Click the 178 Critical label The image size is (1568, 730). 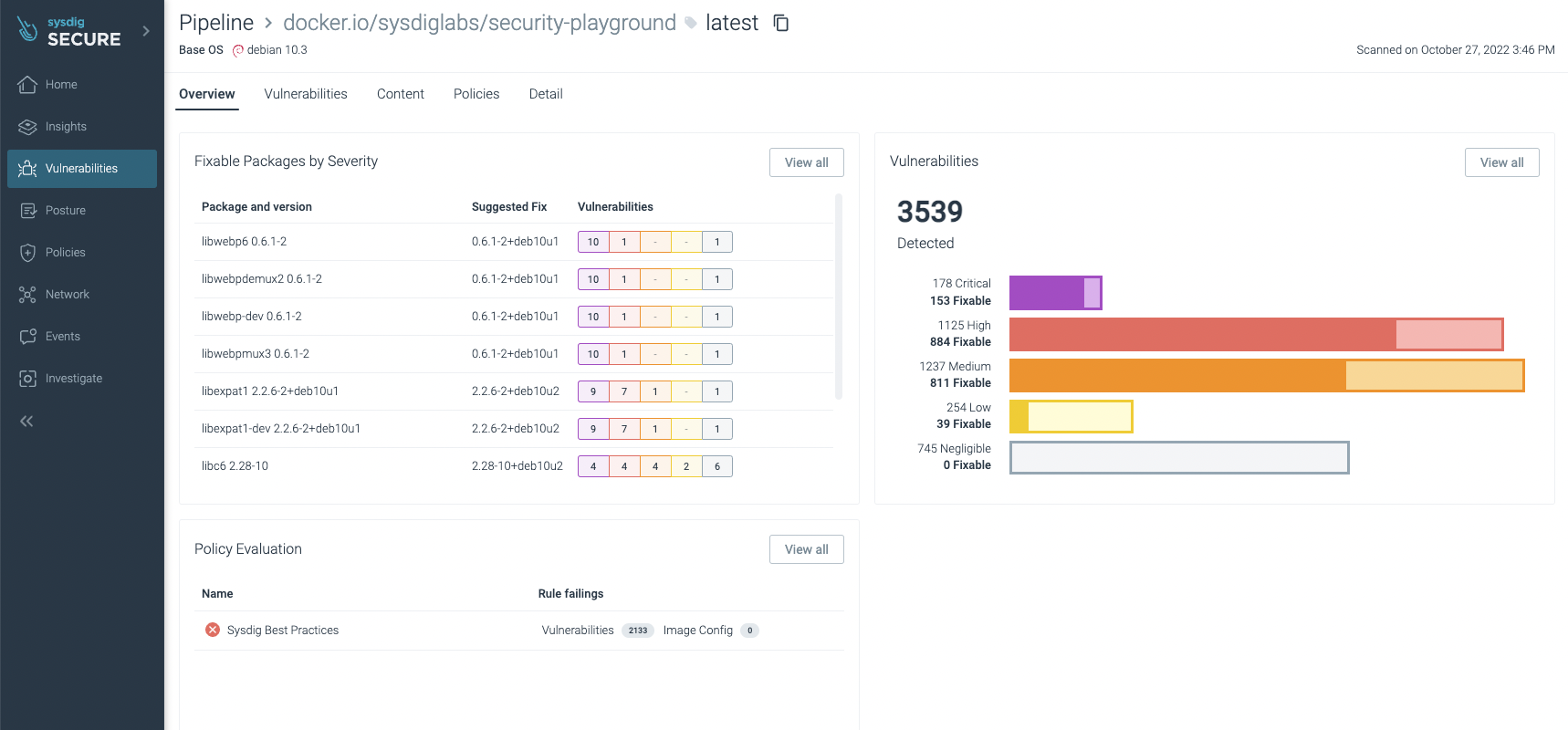coord(962,284)
